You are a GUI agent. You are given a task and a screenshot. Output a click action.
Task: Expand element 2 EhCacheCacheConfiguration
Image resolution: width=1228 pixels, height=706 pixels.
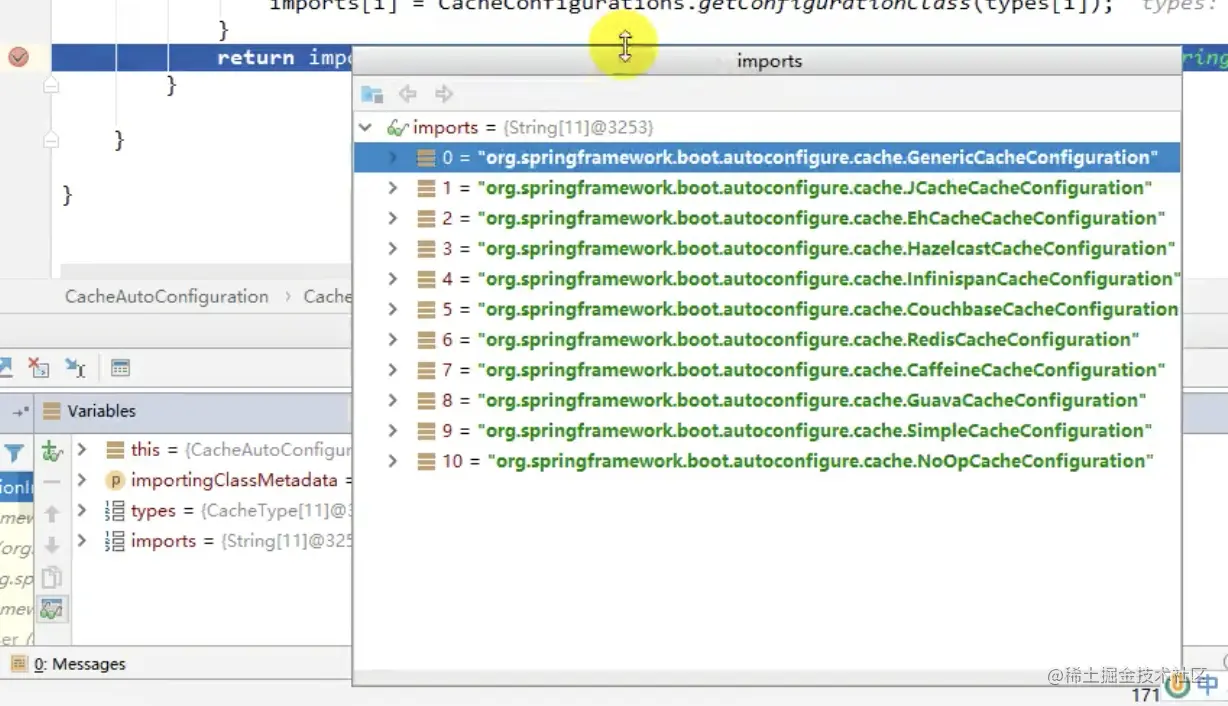[393, 218]
